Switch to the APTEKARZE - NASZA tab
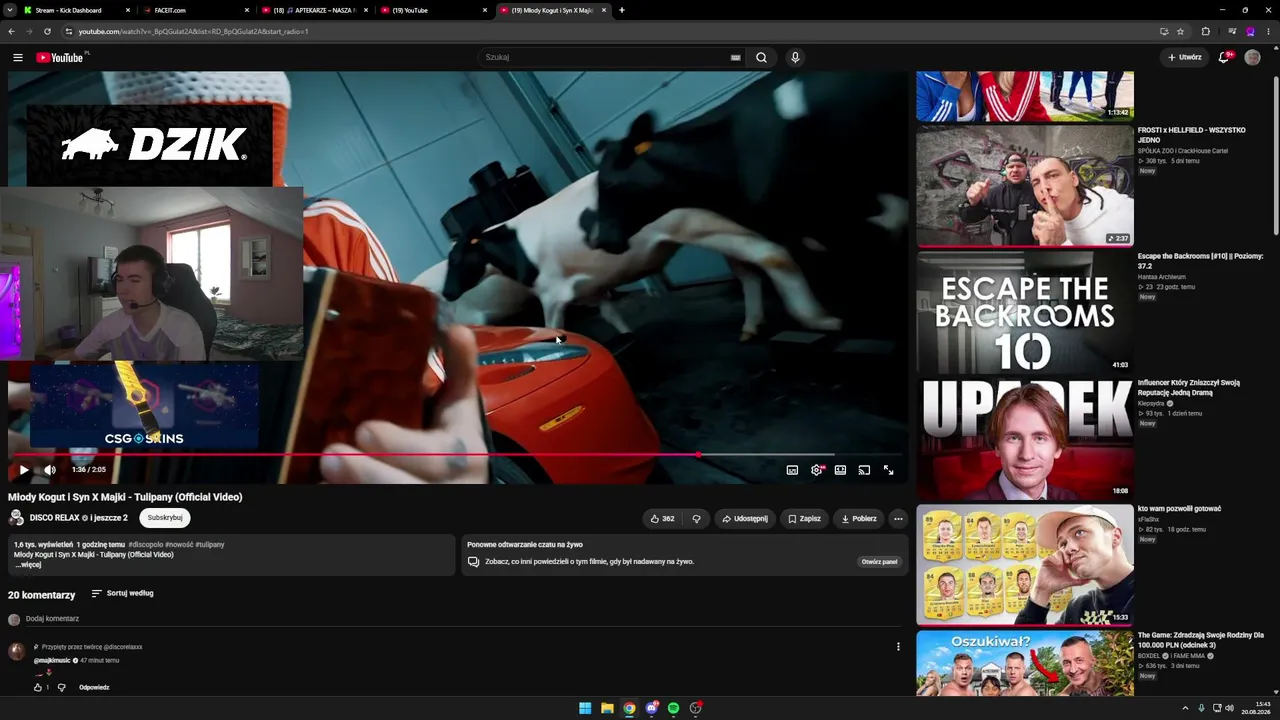The width and height of the screenshot is (1280, 720). (312, 10)
